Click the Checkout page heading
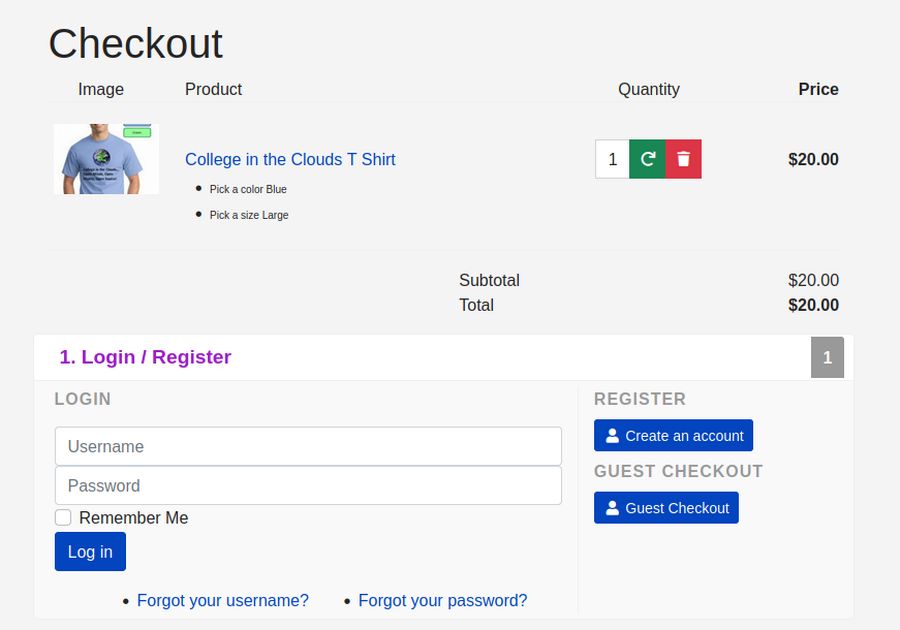This screenshot has width=900, height=630. point(136,44)
